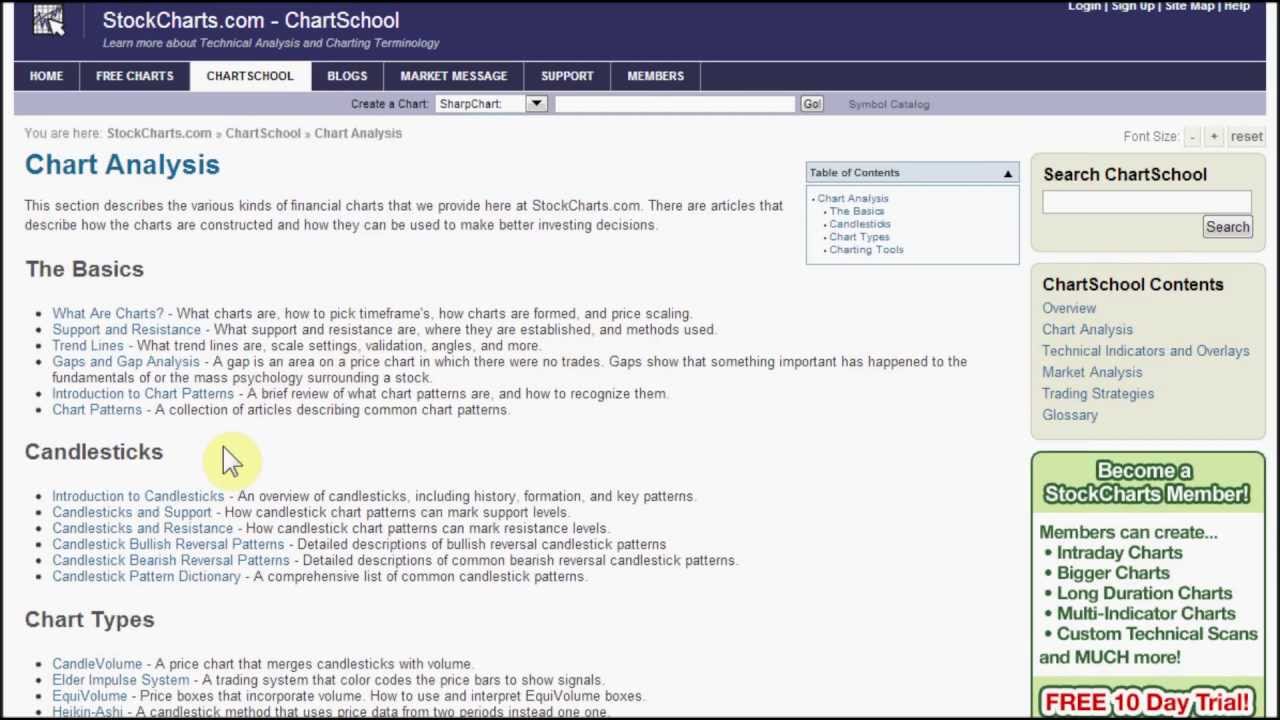Image resolution: width=1280 pixels, height=720 pixels.
Task: Open the Login link
Action: point(1084,6)
